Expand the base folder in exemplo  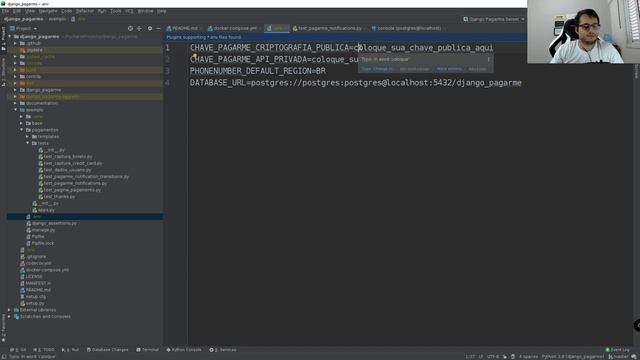22,123
